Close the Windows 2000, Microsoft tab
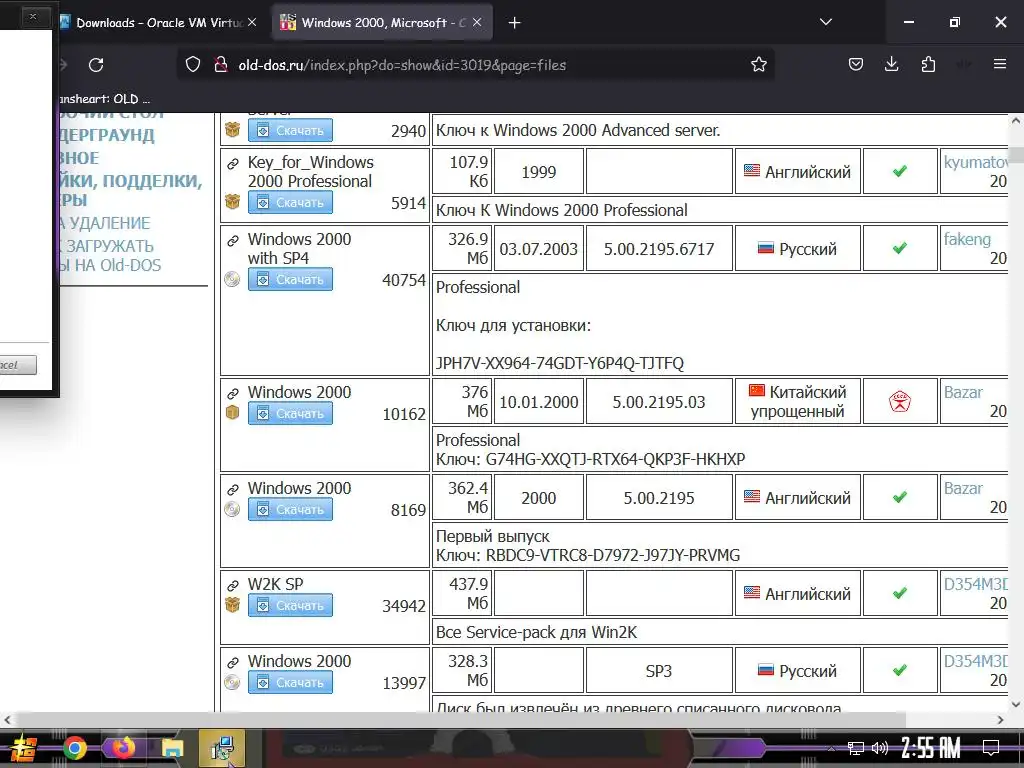Viewport: 1024px width, 768px height. click(477, 23)
